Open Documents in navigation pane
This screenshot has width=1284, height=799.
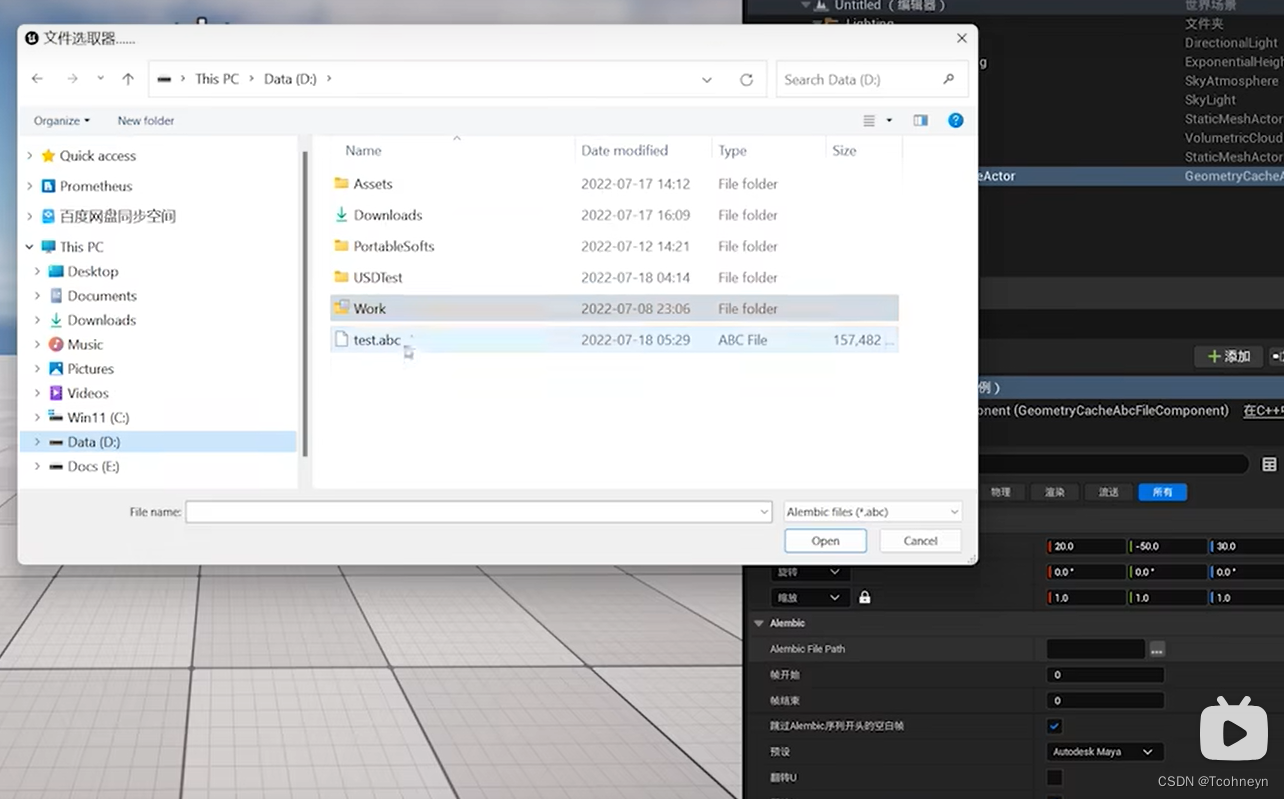(x=102, y=296)
